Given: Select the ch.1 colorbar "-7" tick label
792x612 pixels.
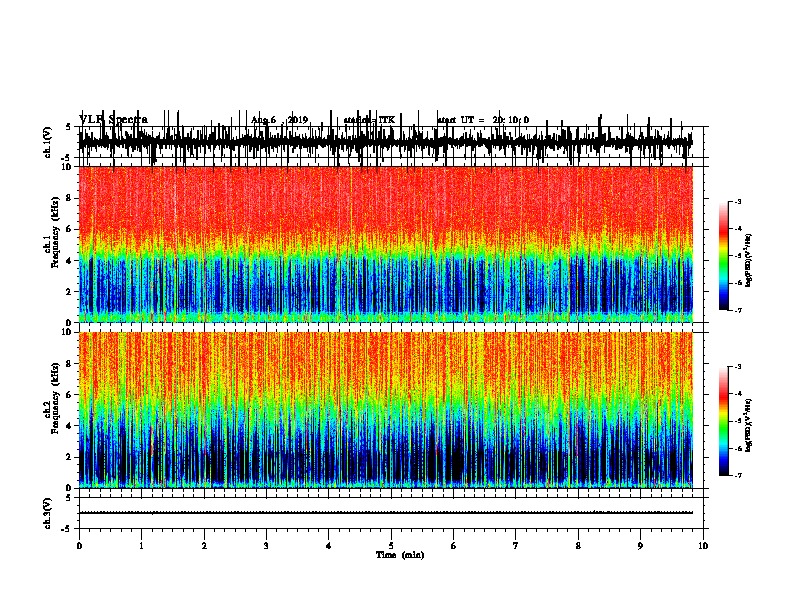Looking at the screenshot, I should (737, 310).
